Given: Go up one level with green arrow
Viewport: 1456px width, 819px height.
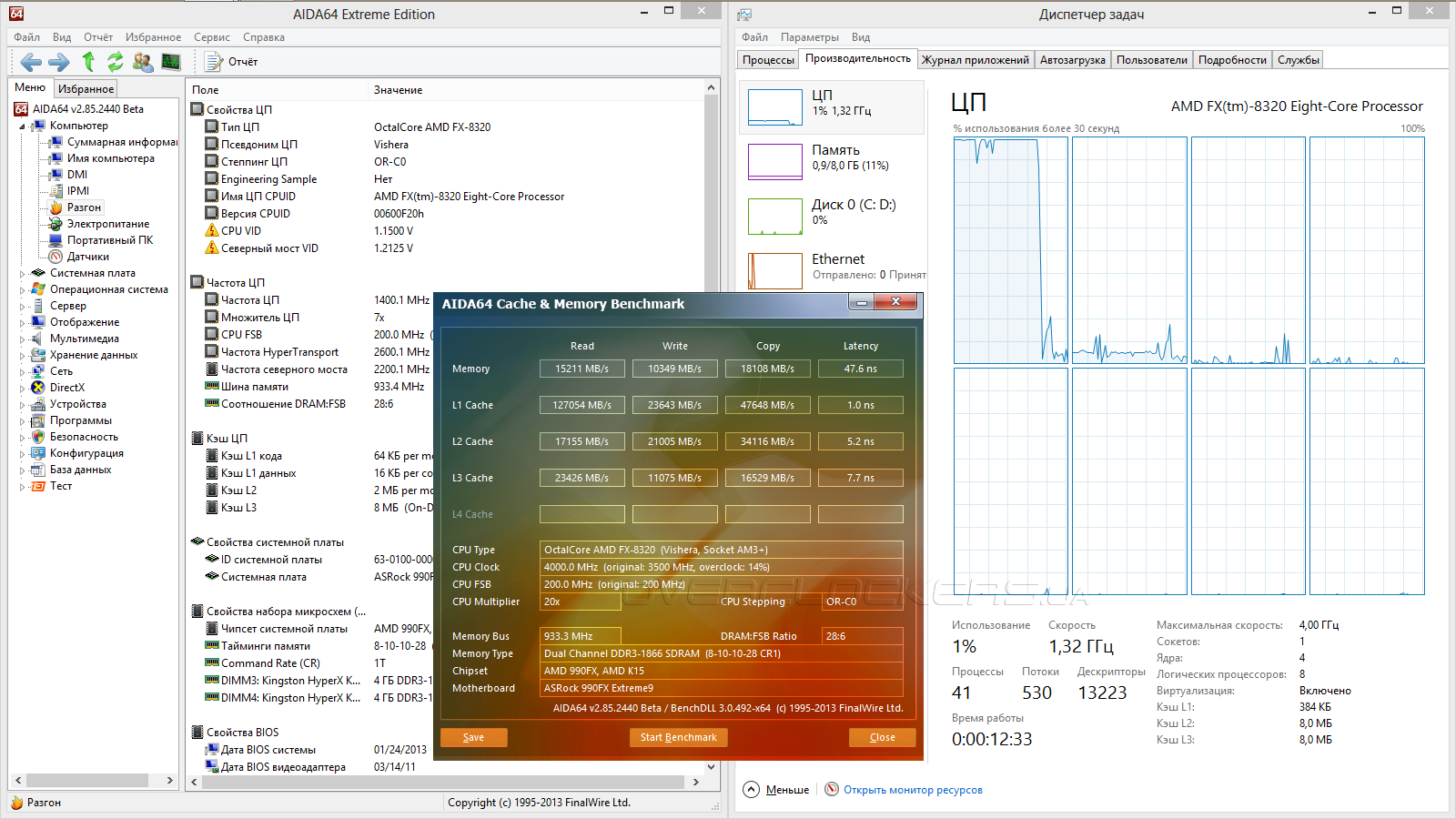Looking at the screenshot, I should pyautogui.click(x=88, y=62).
